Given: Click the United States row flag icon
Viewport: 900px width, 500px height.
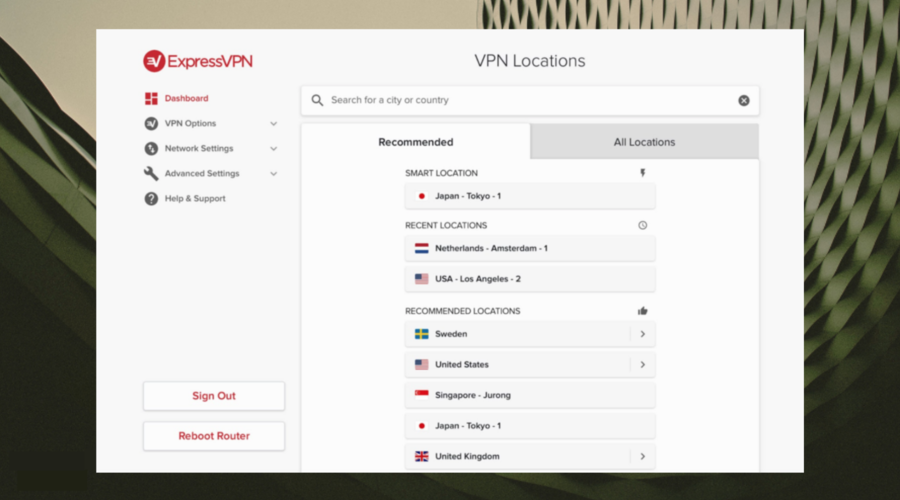Looking at the screenshot, I should click(421, 365).
